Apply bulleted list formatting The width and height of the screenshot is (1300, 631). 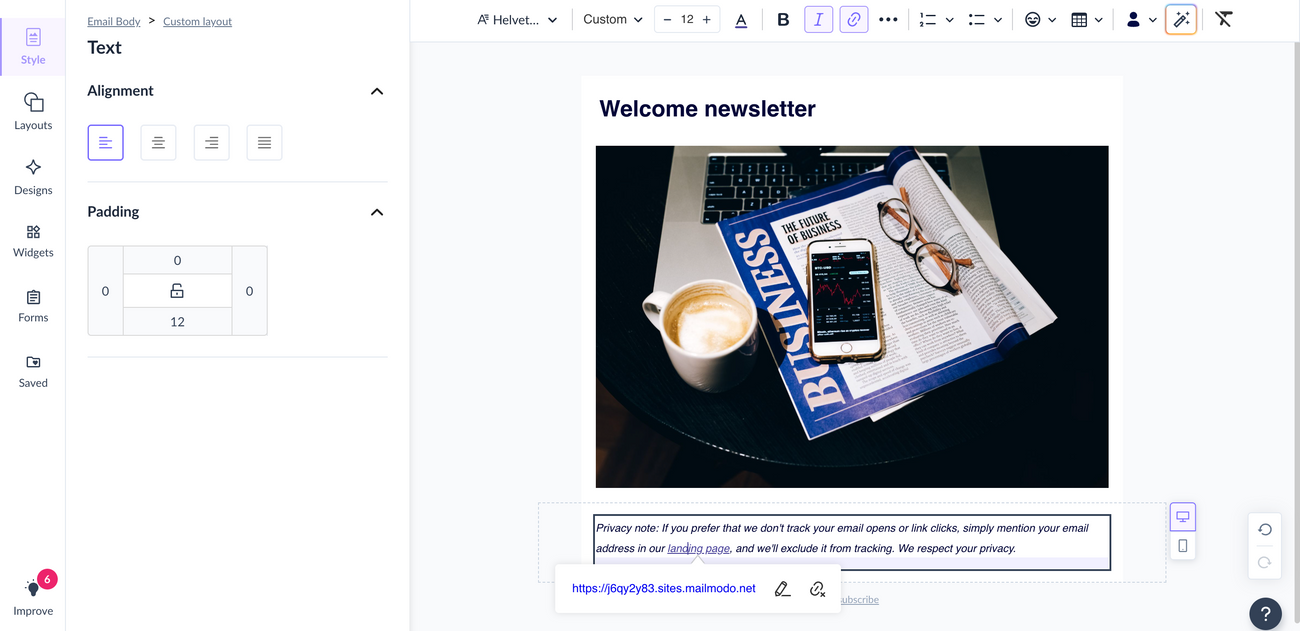click(x=977, y=20)
